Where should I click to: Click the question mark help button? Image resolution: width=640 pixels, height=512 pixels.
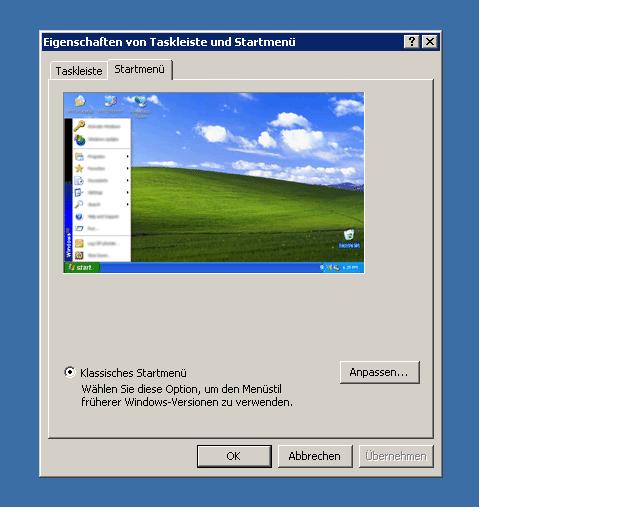[411, 42]
